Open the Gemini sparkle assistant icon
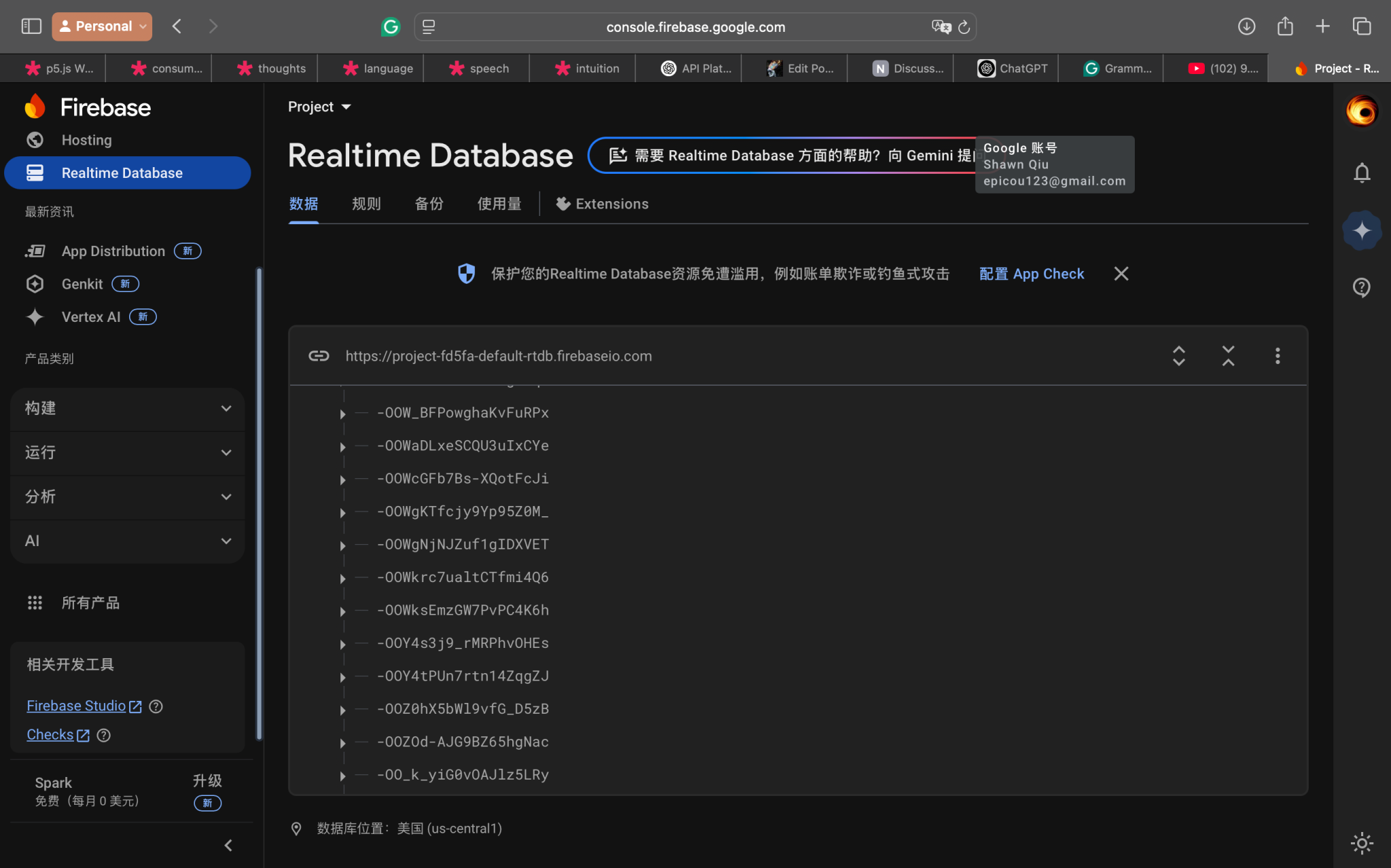1391x868 pixels. point(1361,231)
